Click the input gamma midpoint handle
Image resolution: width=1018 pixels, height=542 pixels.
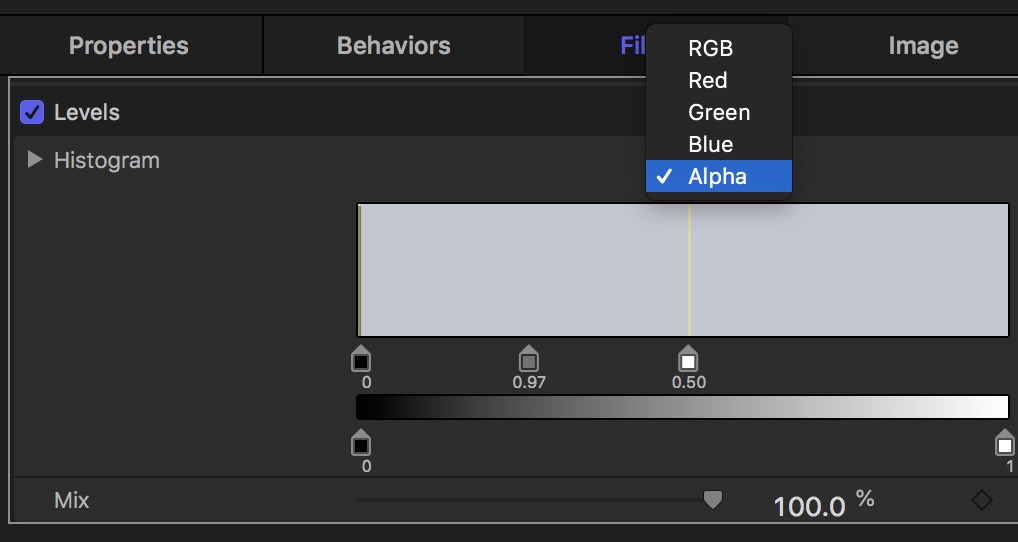(529, 359)
